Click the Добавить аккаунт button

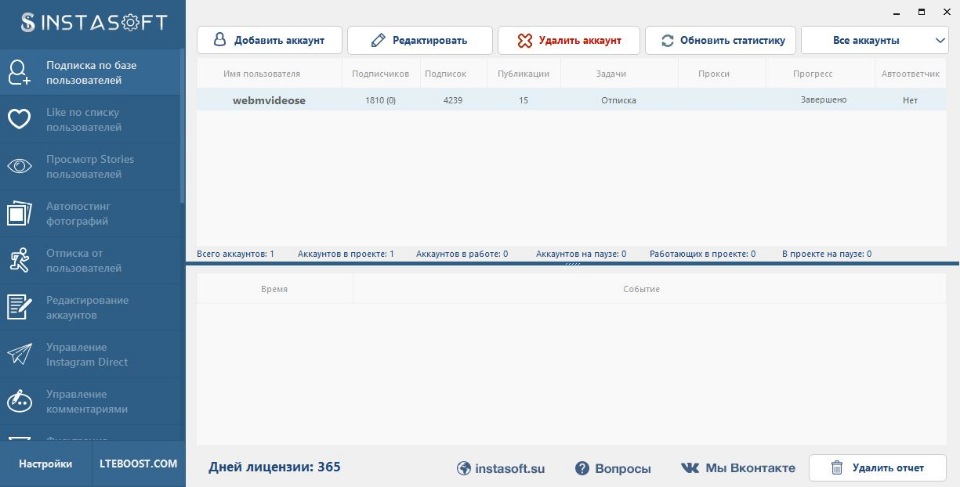click(x=269, y=40)
